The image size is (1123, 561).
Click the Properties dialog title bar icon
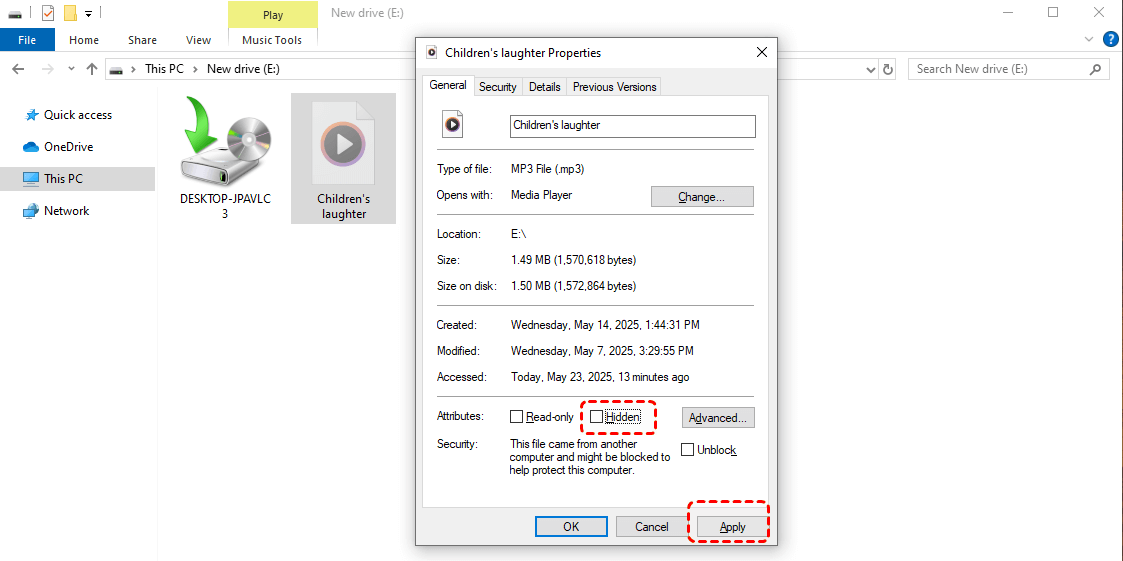431,52
